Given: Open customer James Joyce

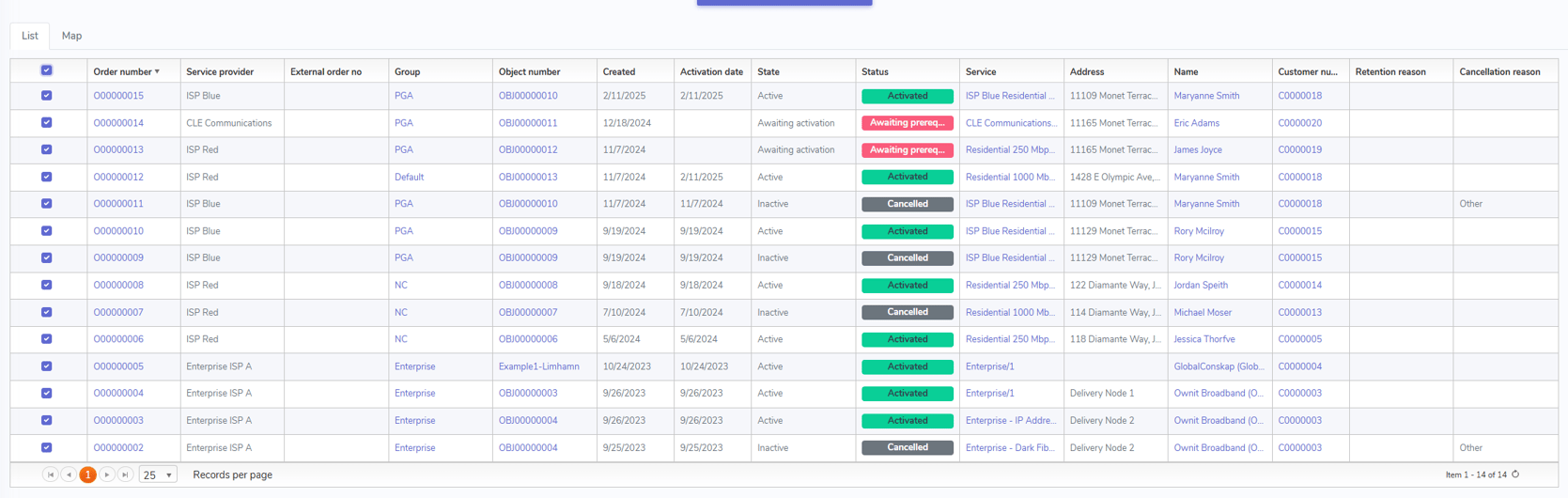Looking at the screenshot, I should (x=1198, y=149).
